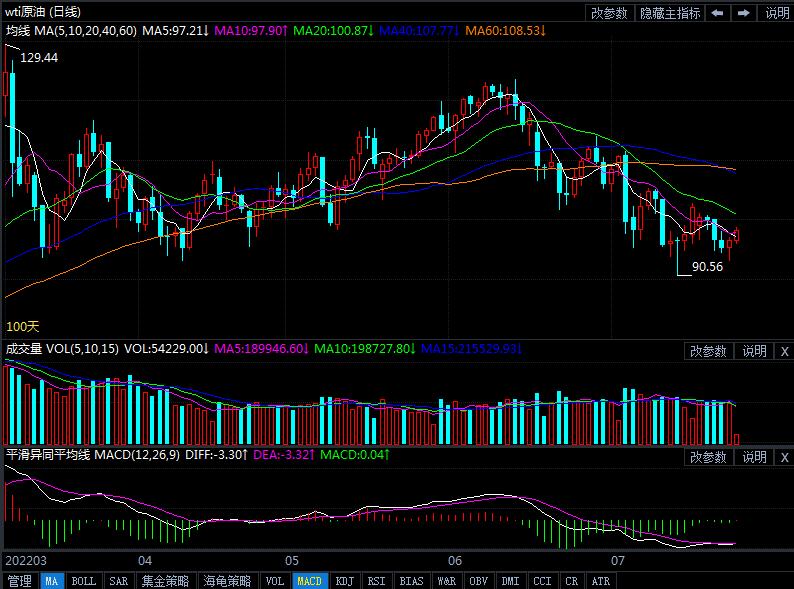Click 改参数 for the main MA chart
794x589 pixels.
click(x=609, y=13)
